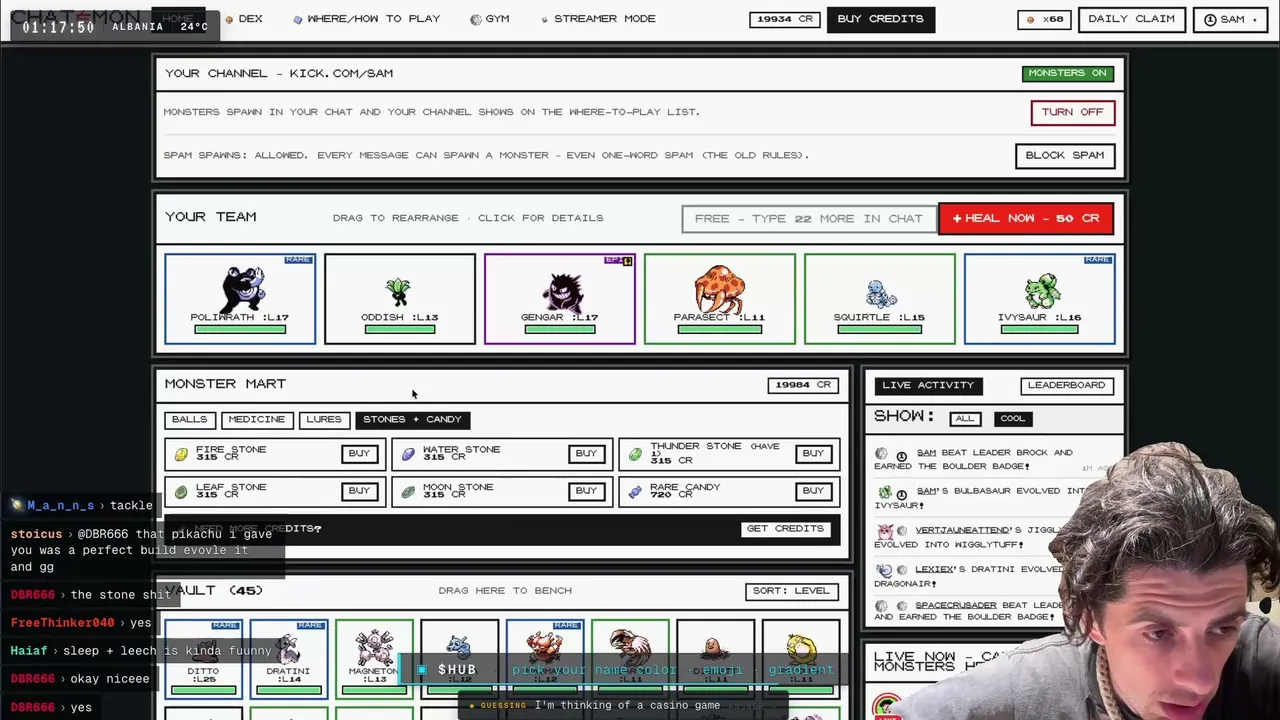Open the Sort: Level dropdown
This screenshot has height=720, width=1280.
(791, 591)
